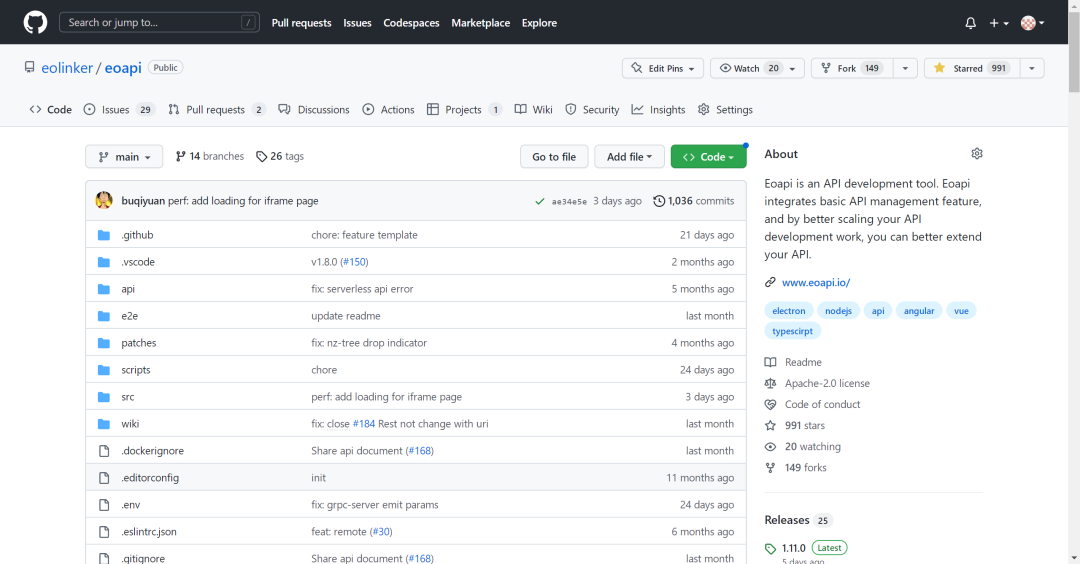1080x564 pixels.
Task: Open commit message perf: add loading
Action: click(x=243, y=200)
